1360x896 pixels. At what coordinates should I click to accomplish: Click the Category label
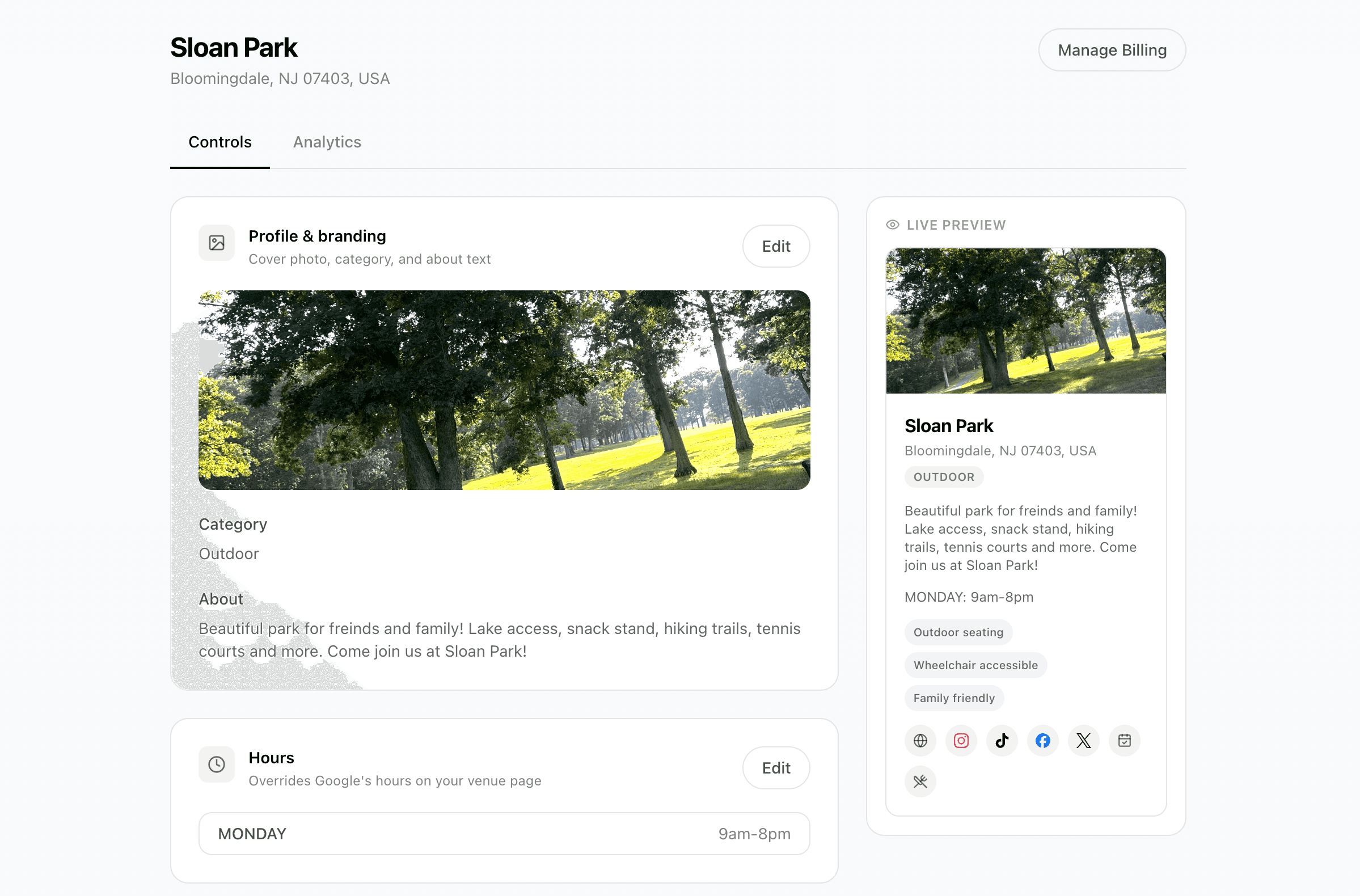coord(233,525)
